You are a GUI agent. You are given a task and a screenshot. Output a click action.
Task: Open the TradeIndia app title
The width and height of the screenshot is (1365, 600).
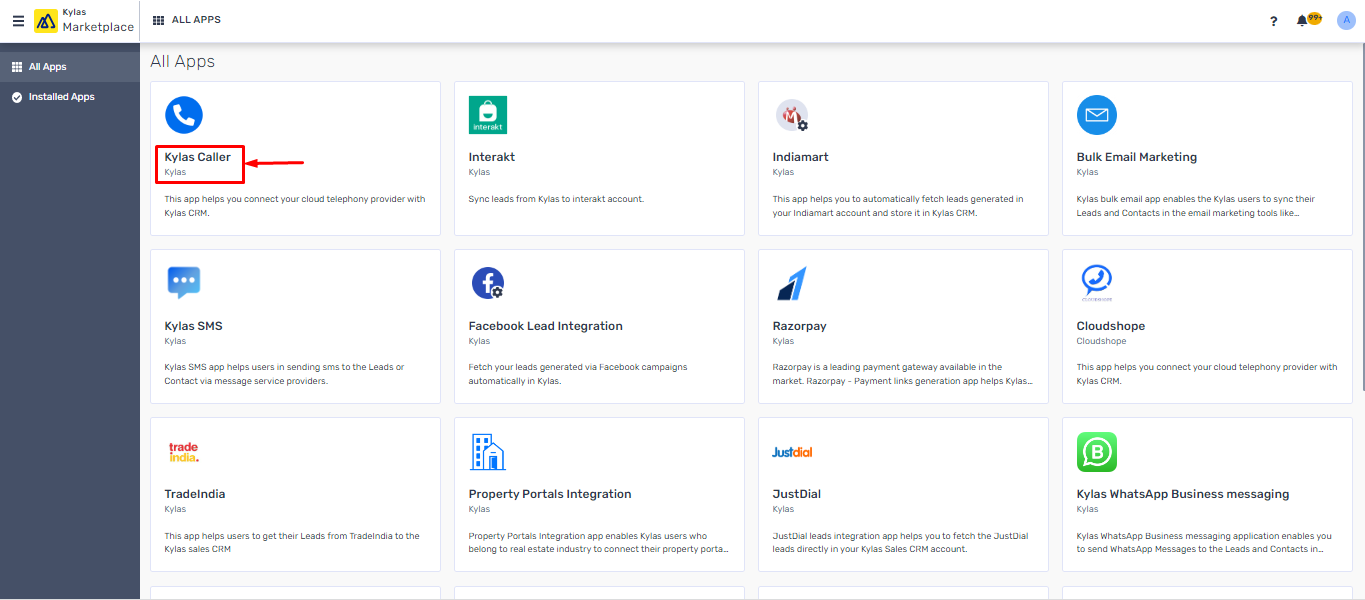coord(195,494)
